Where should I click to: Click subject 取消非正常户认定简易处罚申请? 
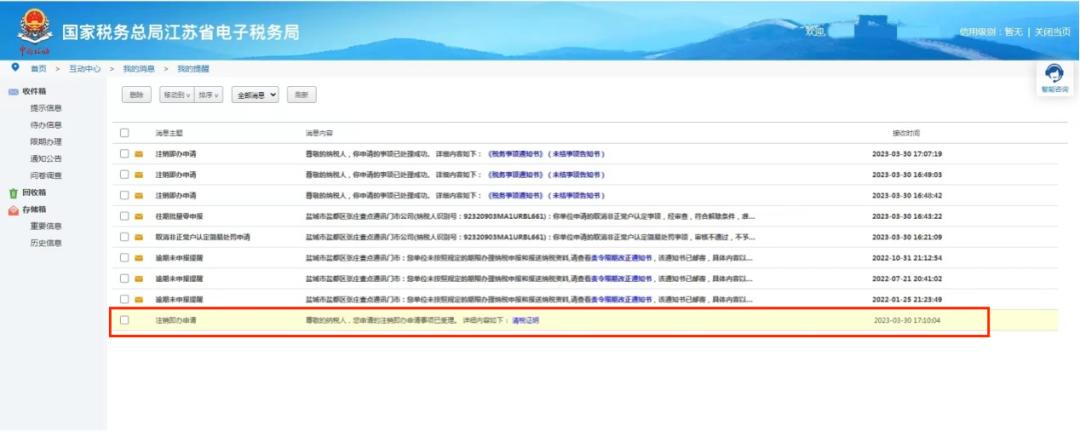pyautogui.click(x=202, y=237)
